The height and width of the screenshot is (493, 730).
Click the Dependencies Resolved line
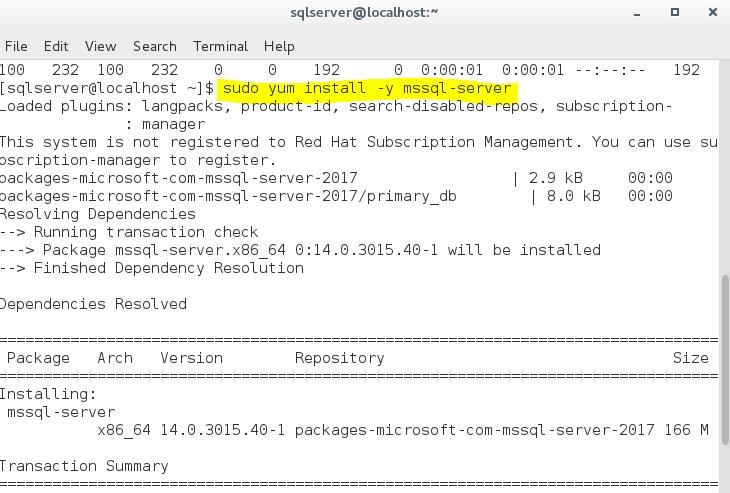coord(93,304)
